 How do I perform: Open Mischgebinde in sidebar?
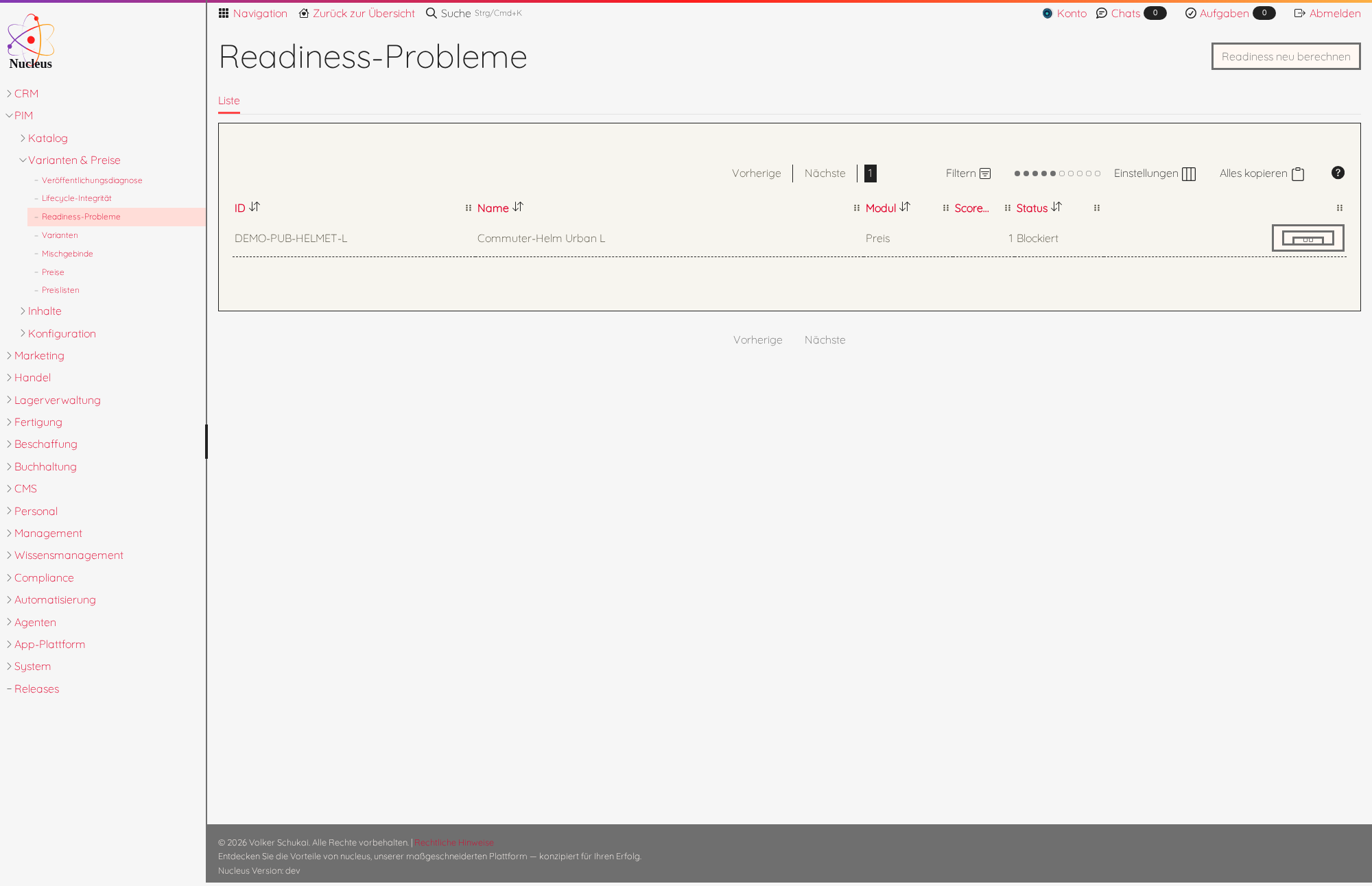67,254
